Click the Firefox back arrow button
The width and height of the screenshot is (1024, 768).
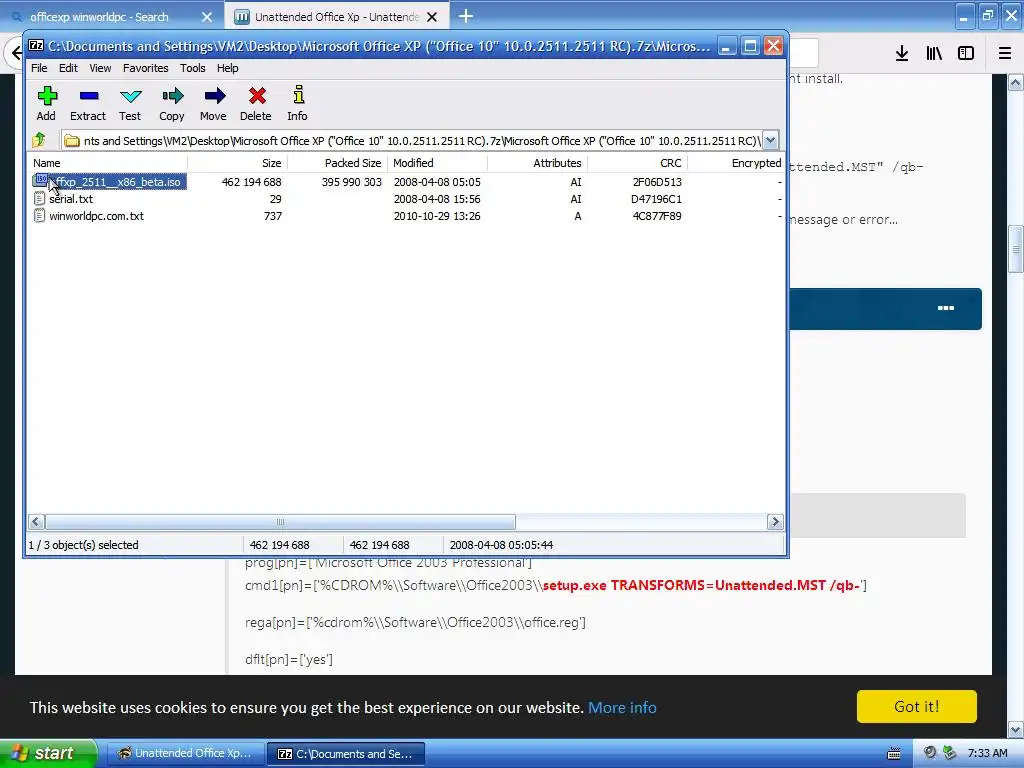14,54
